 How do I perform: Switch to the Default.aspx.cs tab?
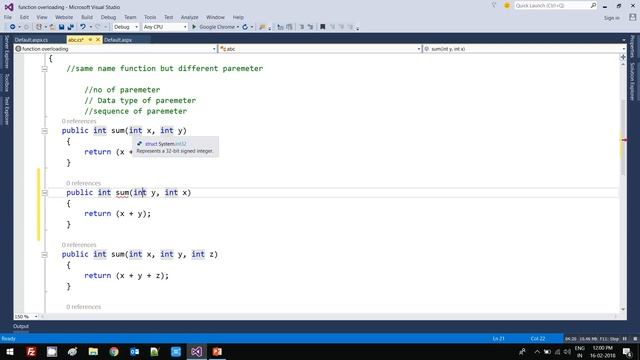(x=31, y=40)
